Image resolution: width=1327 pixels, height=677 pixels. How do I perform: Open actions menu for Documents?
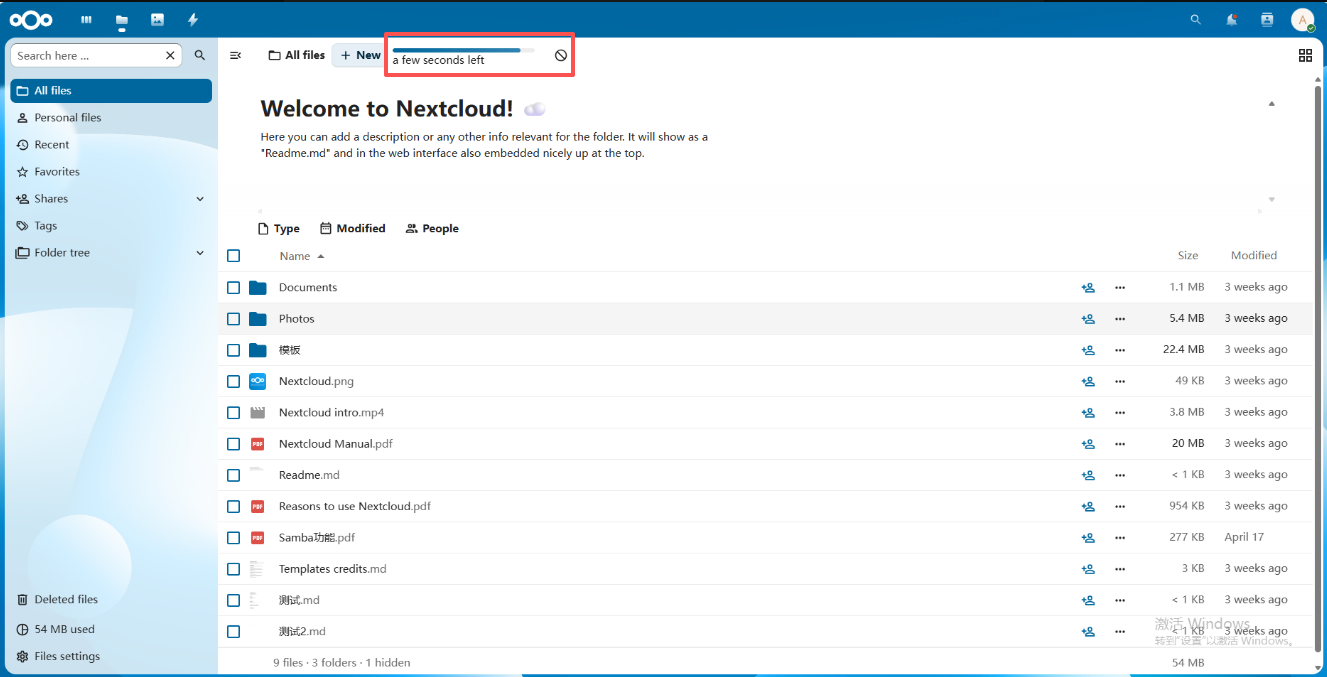(x=1120, y=287)
